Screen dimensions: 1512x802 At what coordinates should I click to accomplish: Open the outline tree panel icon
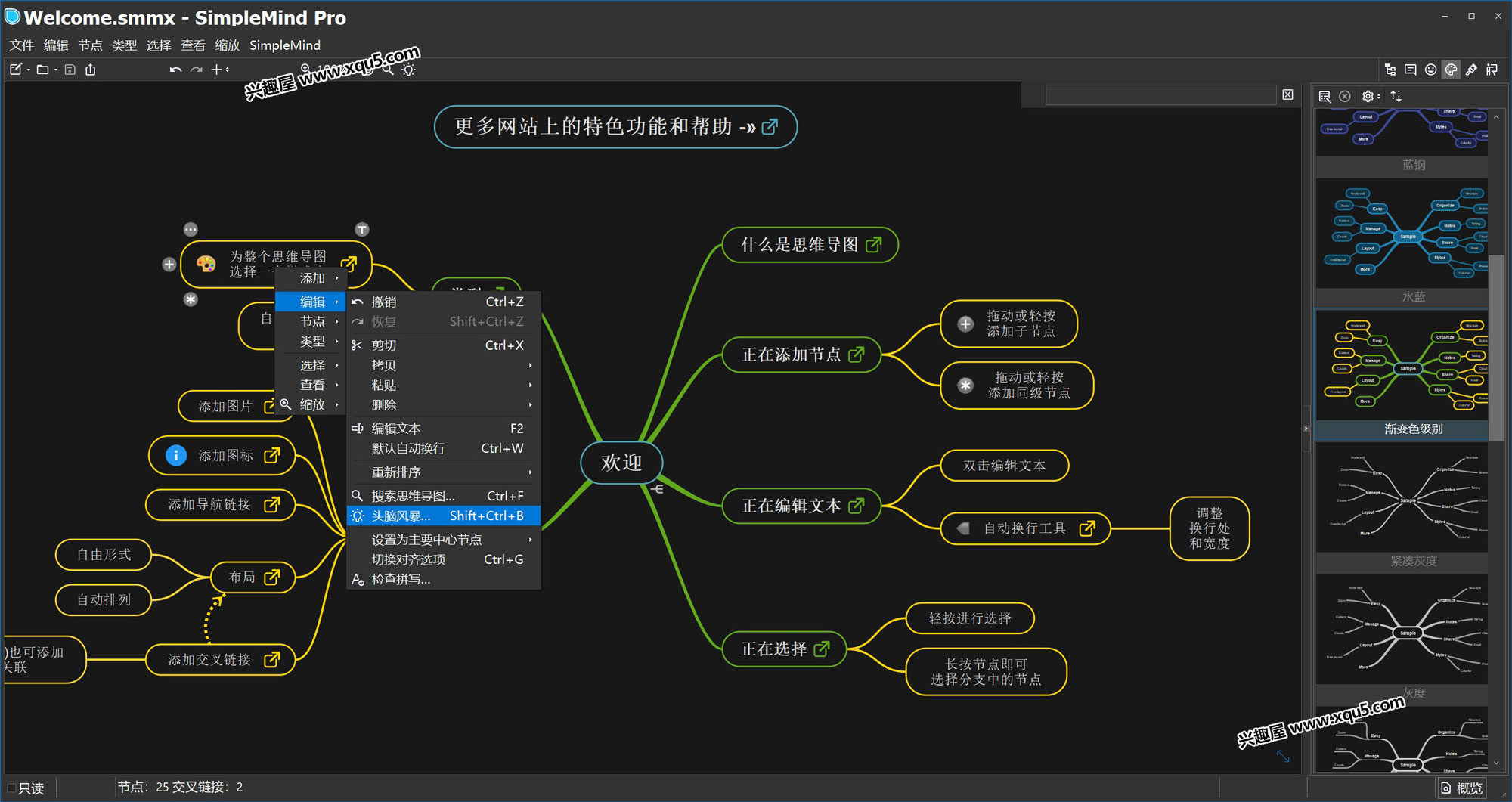tap(1390, 70)
